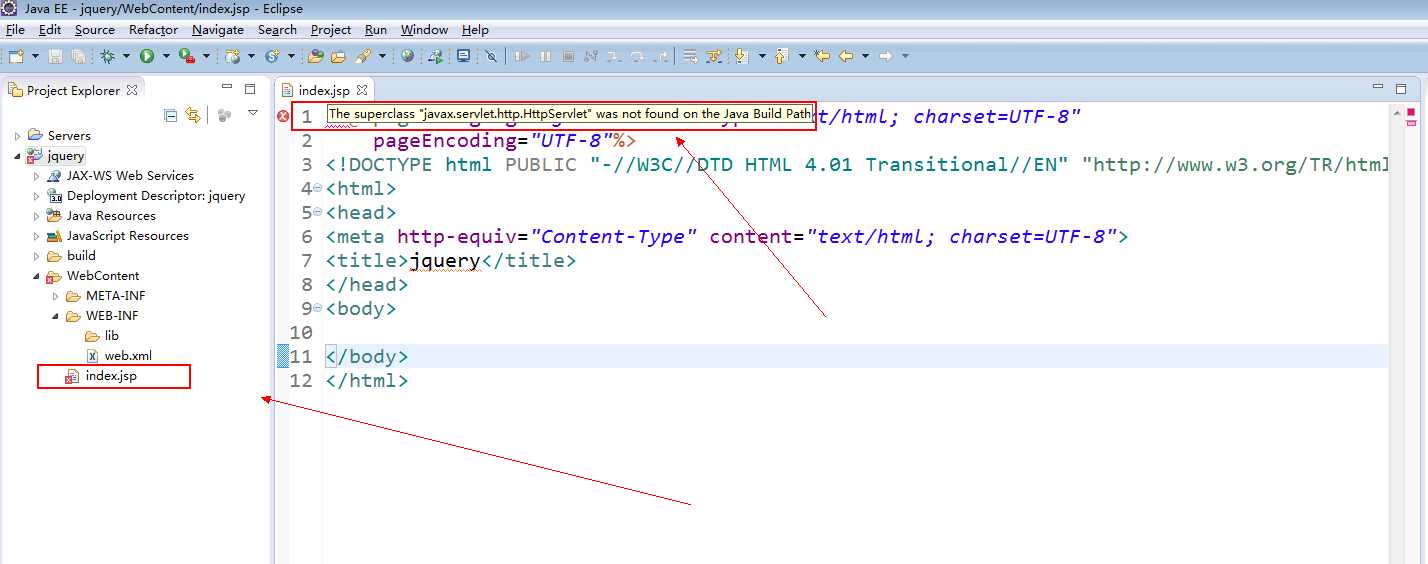Screen dimensions: 1428x564
Task: Click the monitor icon in the toolbar
Action: (x=463, y=56)
